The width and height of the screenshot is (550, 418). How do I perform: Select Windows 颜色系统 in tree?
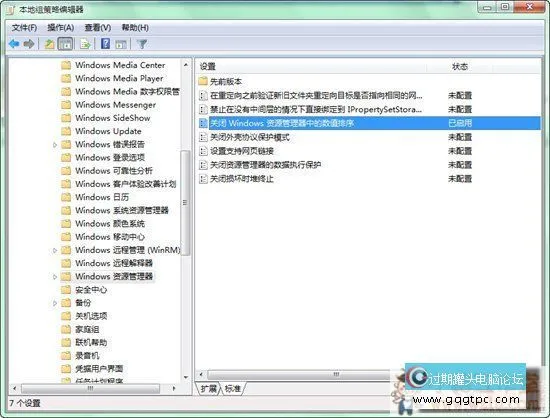tap(110, 224)
